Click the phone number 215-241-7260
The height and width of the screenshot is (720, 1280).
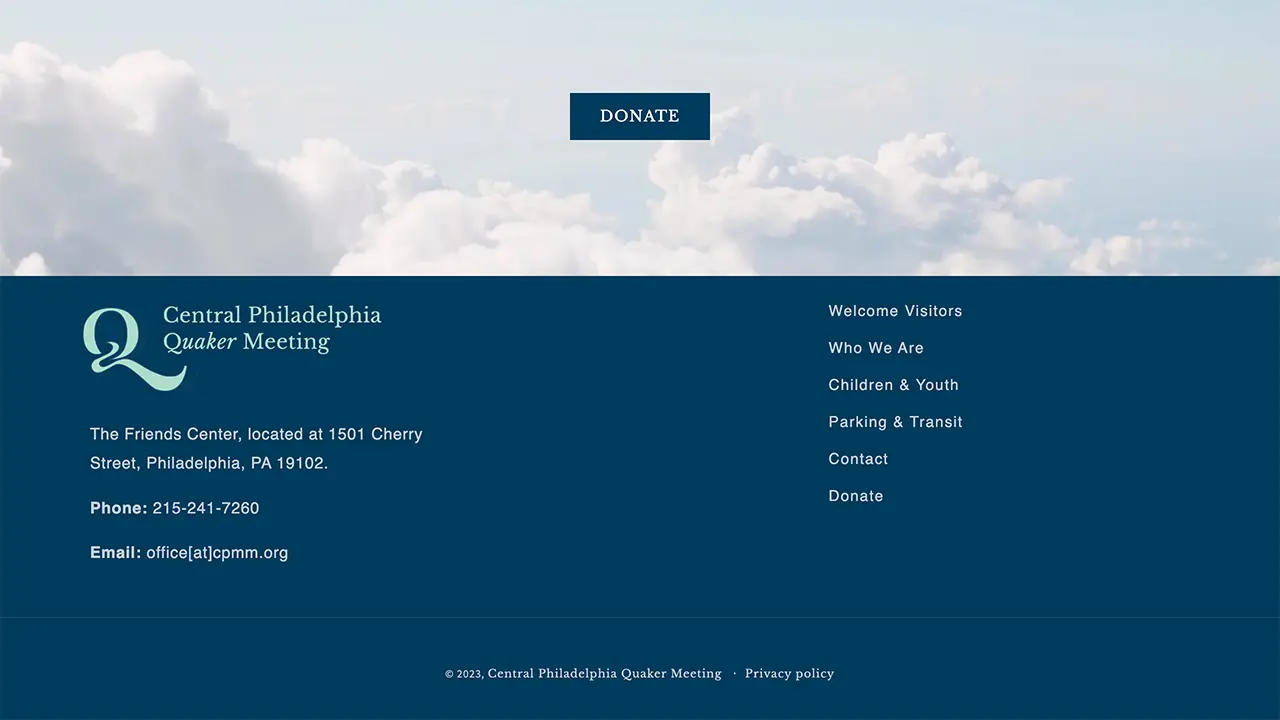pos(205,508)
